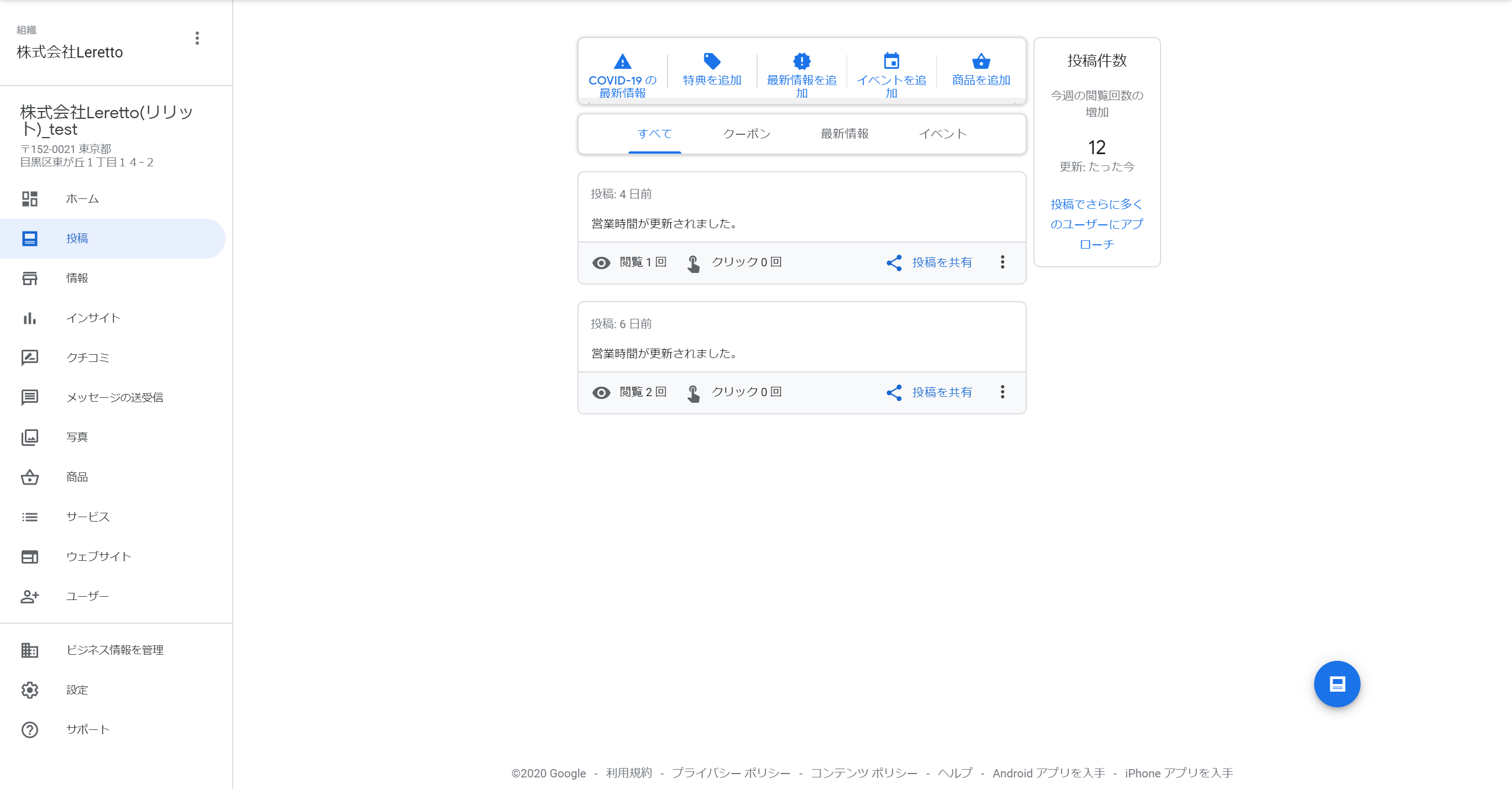
Task: Click 投稿でさらに多くのユーザーにアプローチ link
Action: (1097, 224)
